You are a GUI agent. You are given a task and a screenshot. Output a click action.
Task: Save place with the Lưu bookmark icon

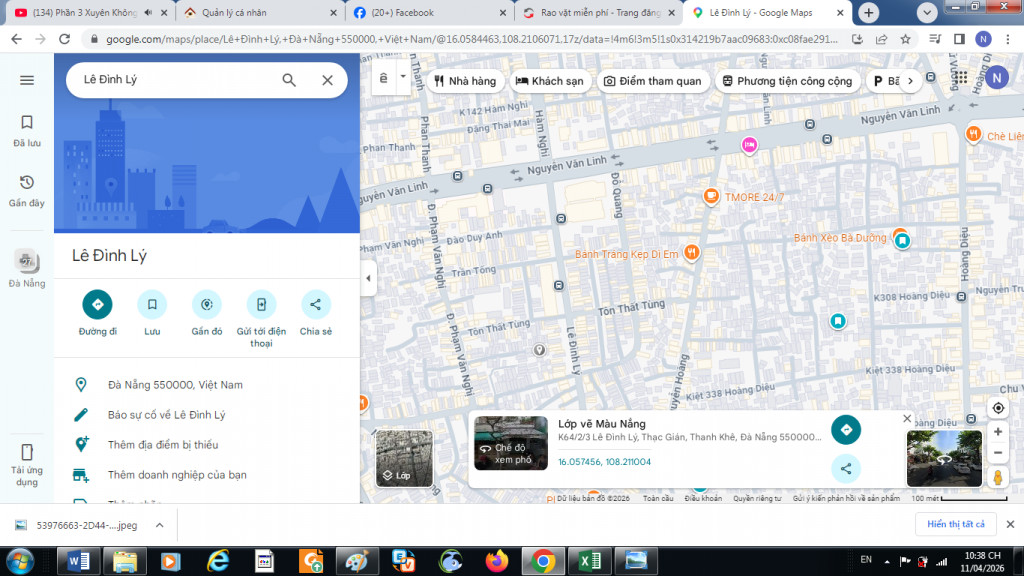coord(152,305)
